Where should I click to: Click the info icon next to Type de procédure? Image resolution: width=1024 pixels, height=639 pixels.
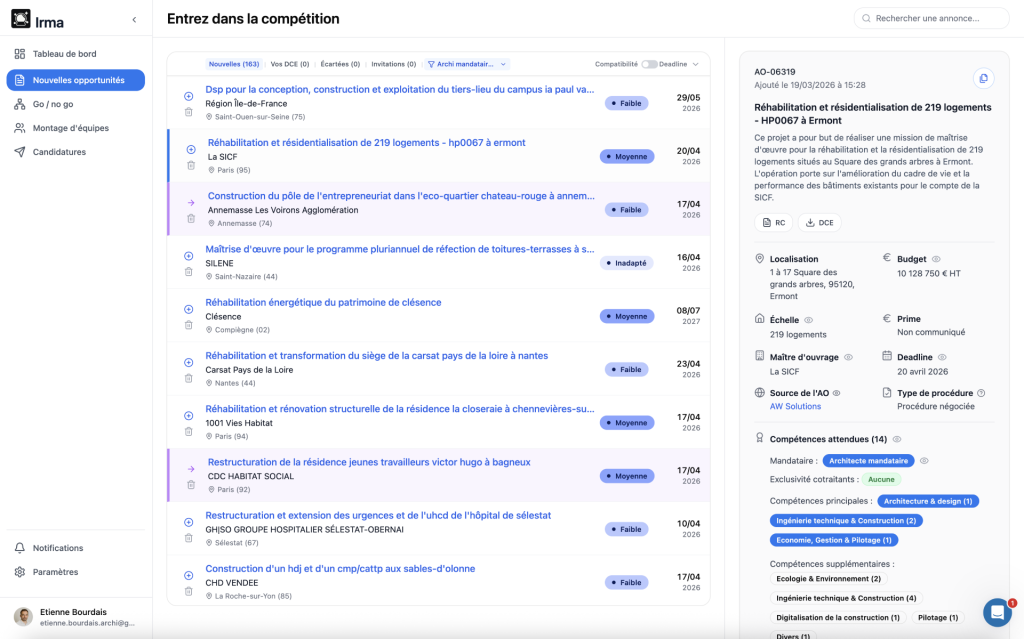click(981, 393)
